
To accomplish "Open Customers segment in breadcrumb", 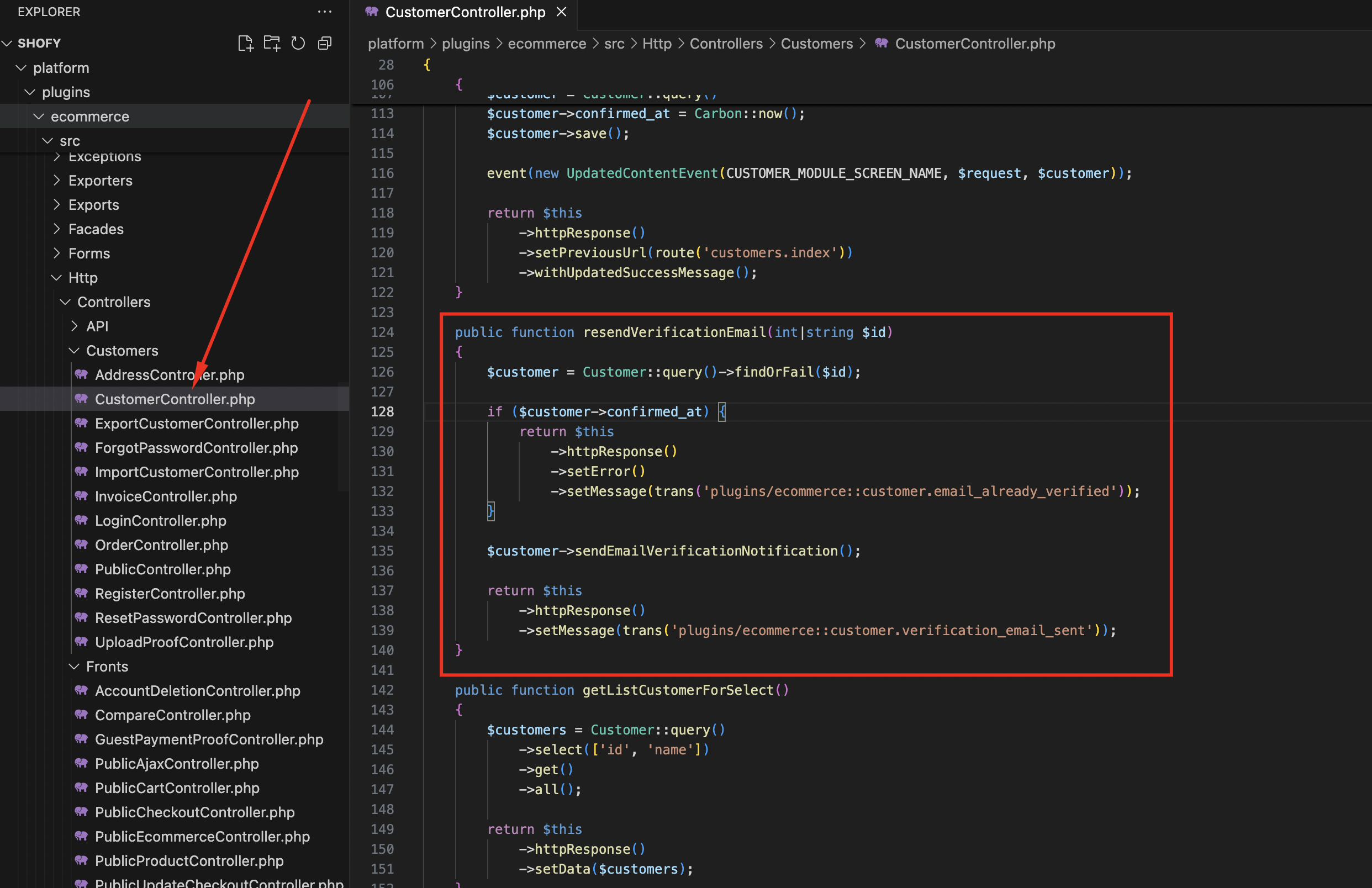I will (816, 43).
